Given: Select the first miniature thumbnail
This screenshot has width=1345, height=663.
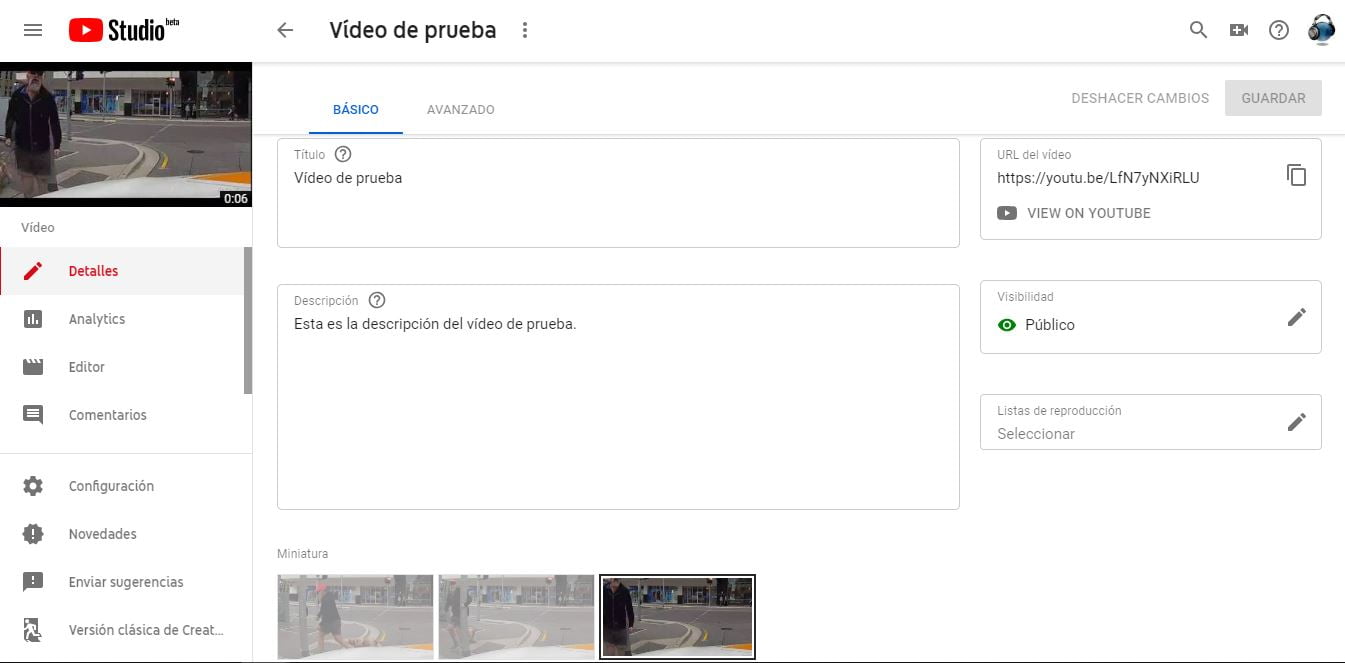Looking at the screenshot, I should click(x=355, y=616).
